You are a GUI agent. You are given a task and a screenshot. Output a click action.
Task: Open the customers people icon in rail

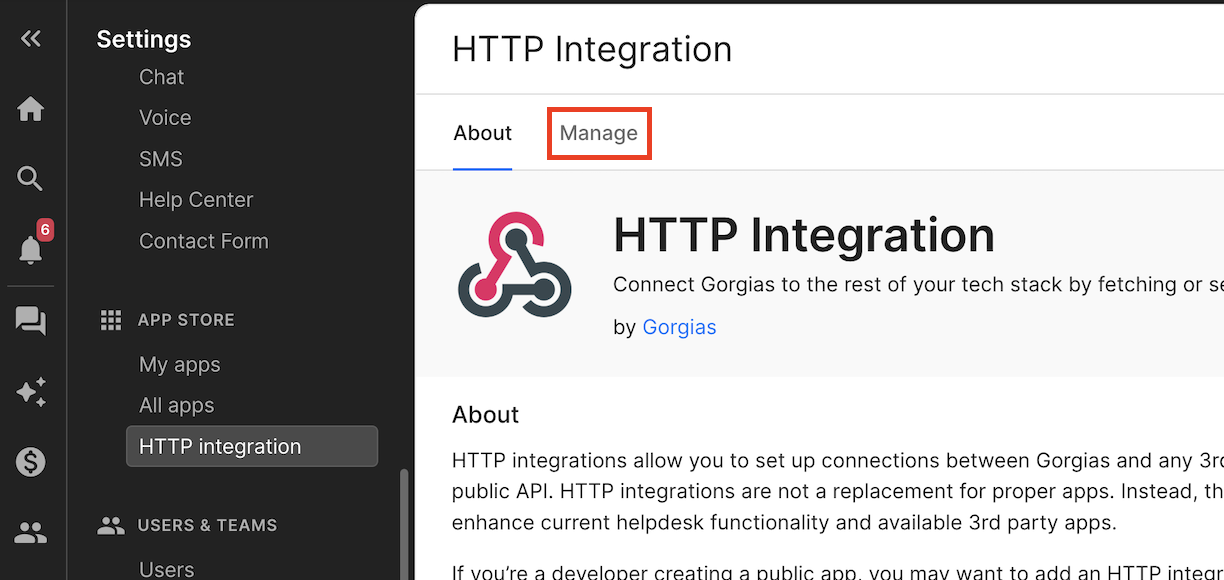31,533
